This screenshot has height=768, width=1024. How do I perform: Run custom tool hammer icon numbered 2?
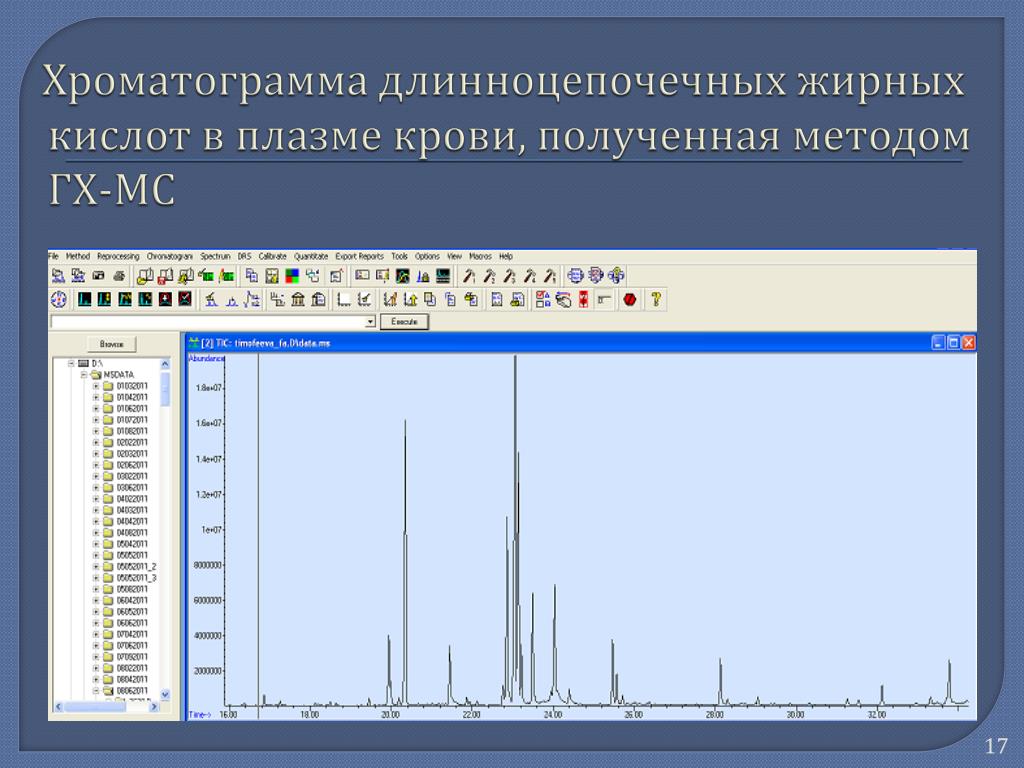click(488, 276)
